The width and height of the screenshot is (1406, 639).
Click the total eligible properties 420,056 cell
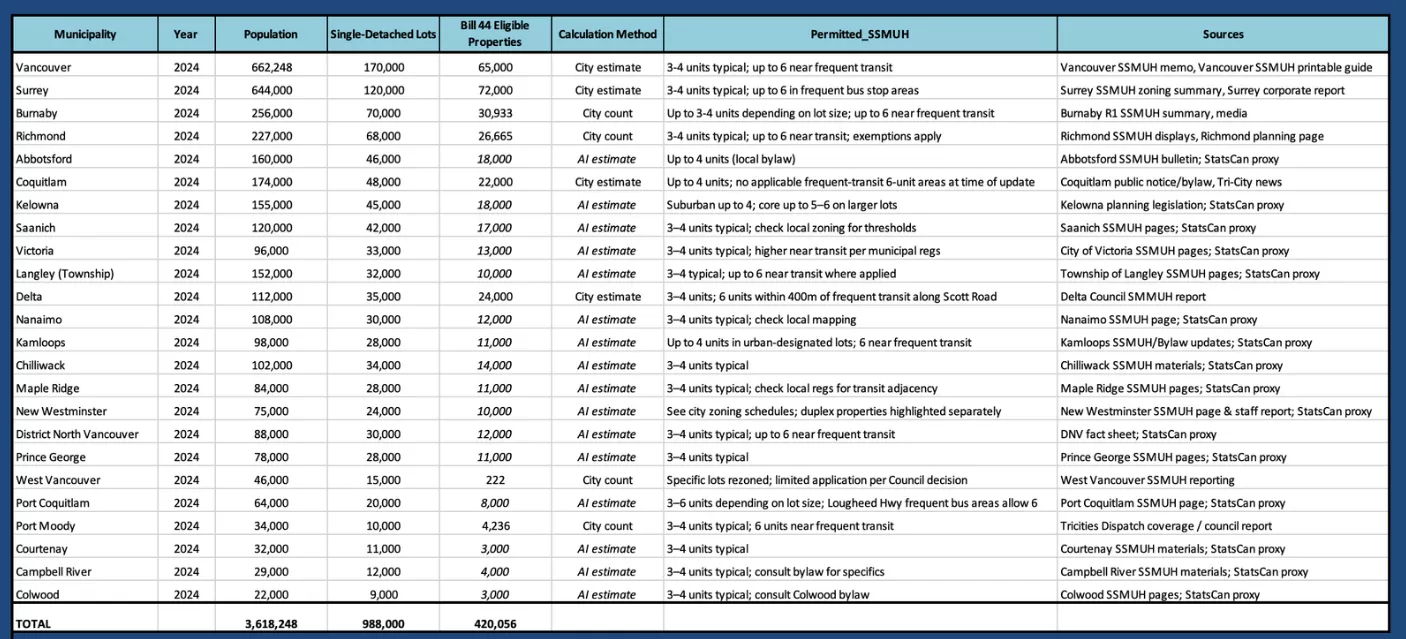[x=495, y=623]
